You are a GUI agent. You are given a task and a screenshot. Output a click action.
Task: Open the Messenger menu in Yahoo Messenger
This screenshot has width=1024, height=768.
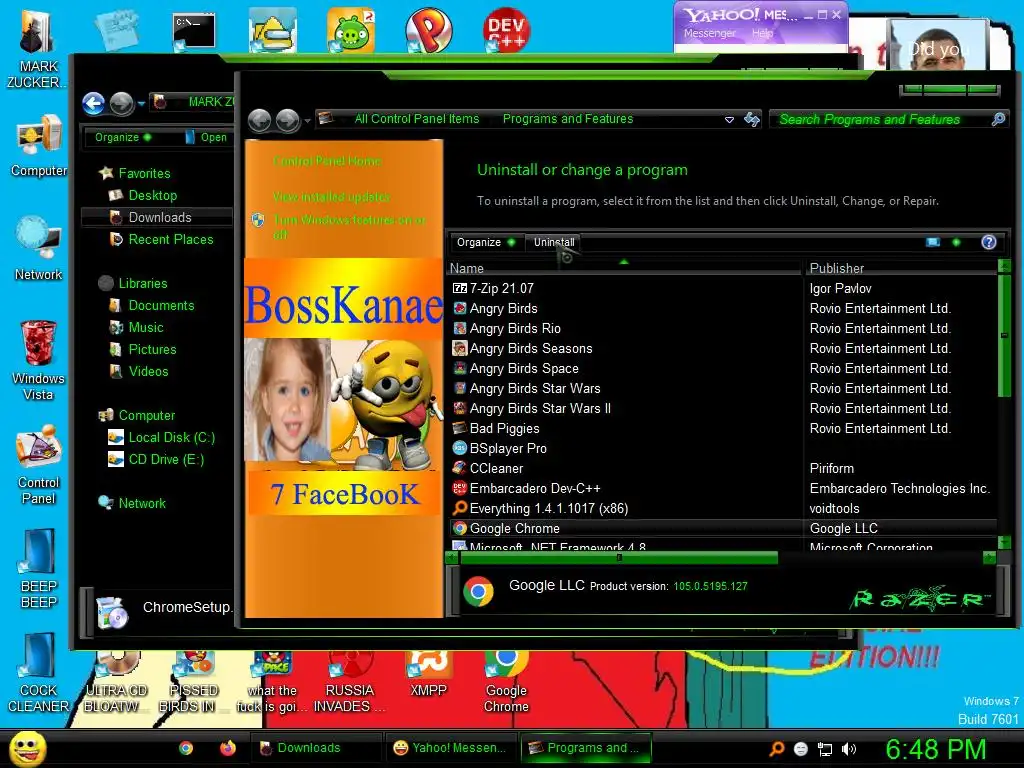coord(709,33)
